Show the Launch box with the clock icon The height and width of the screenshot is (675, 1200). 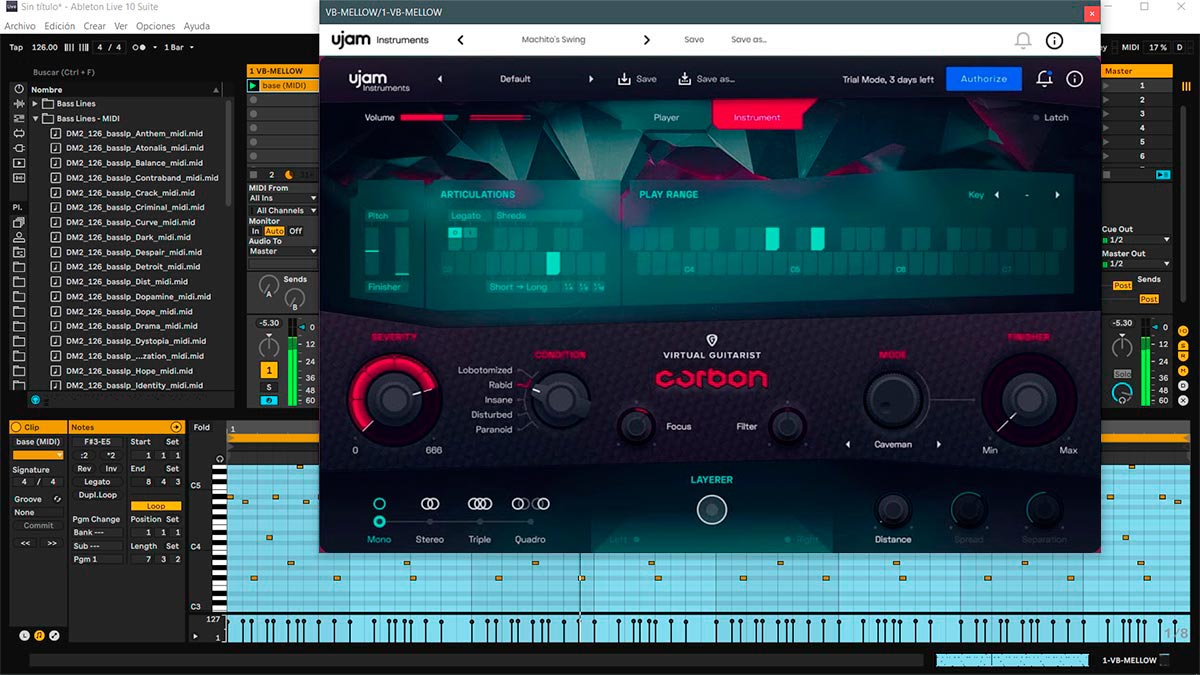click(x=25, y=635)
